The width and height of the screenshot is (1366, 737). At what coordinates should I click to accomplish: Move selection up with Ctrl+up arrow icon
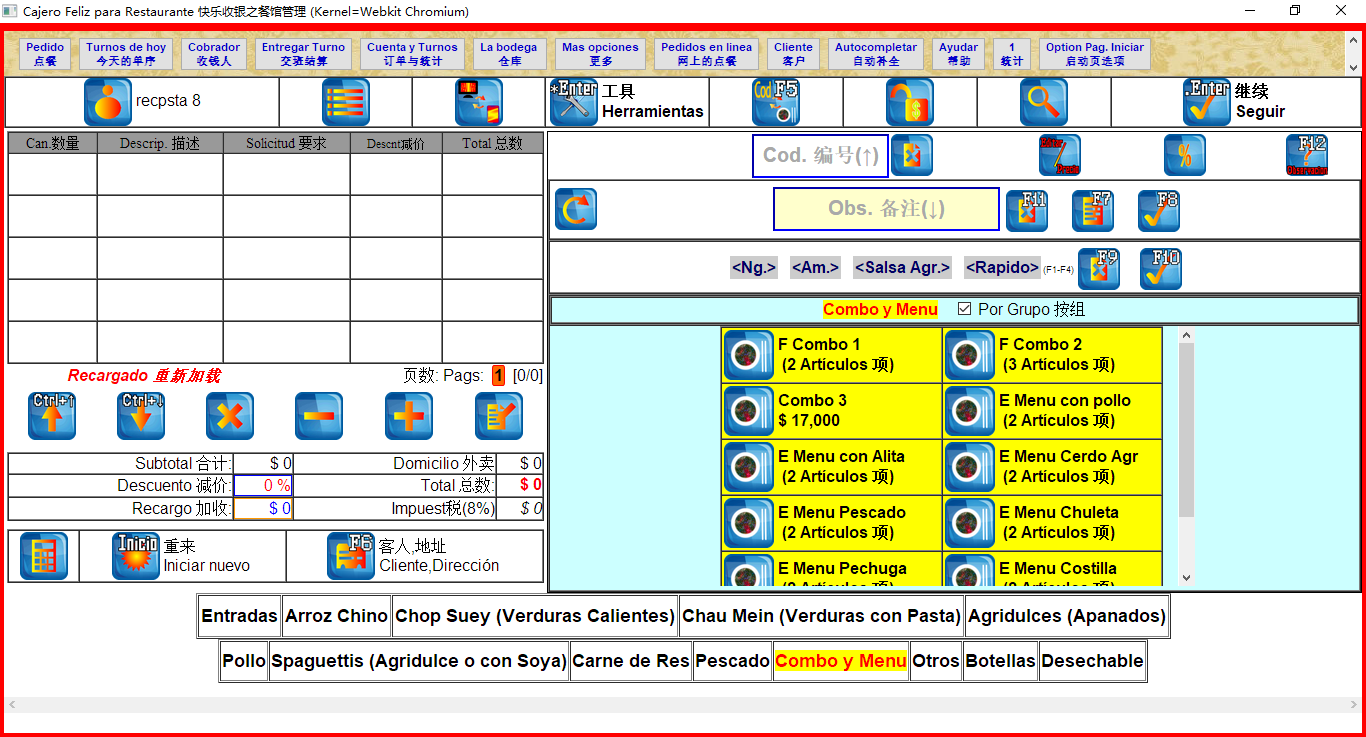coord(52,416)
